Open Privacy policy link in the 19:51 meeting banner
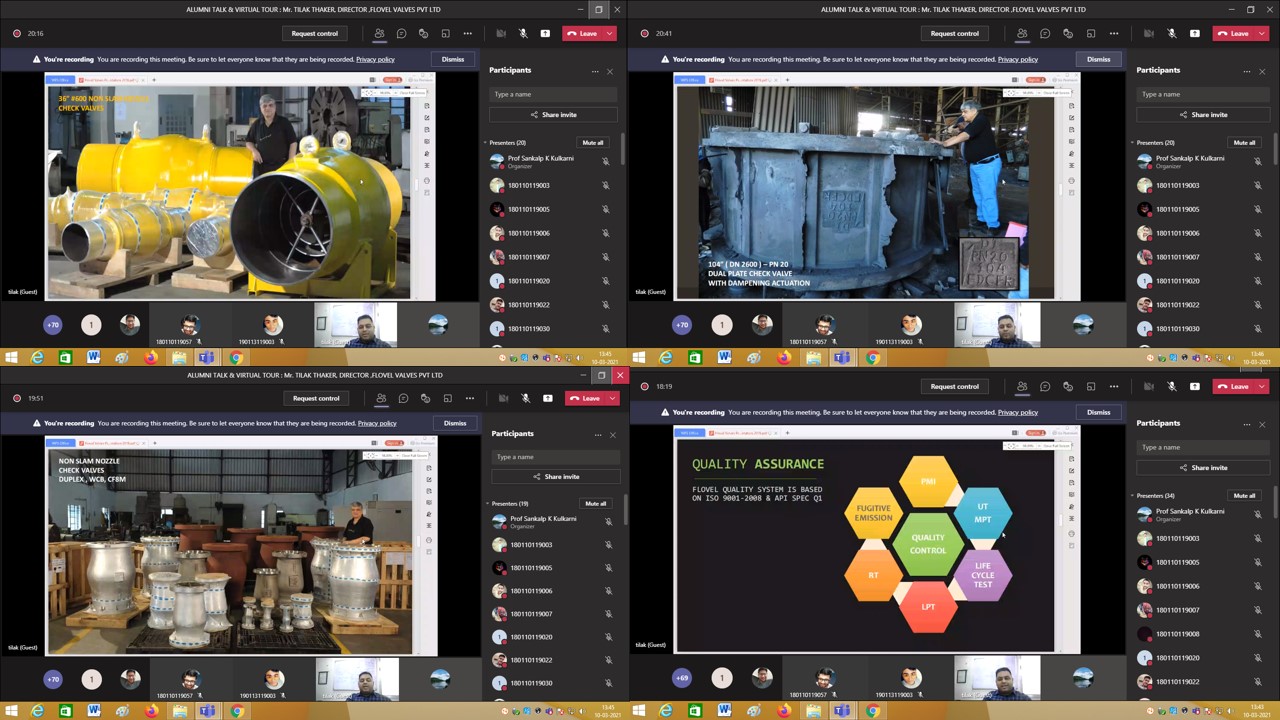 pos(377,423)
